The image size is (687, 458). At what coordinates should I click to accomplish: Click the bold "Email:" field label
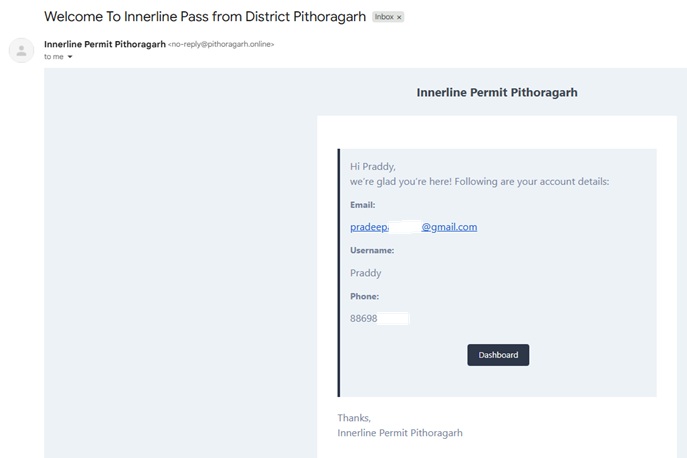click(x=362, y=205)
